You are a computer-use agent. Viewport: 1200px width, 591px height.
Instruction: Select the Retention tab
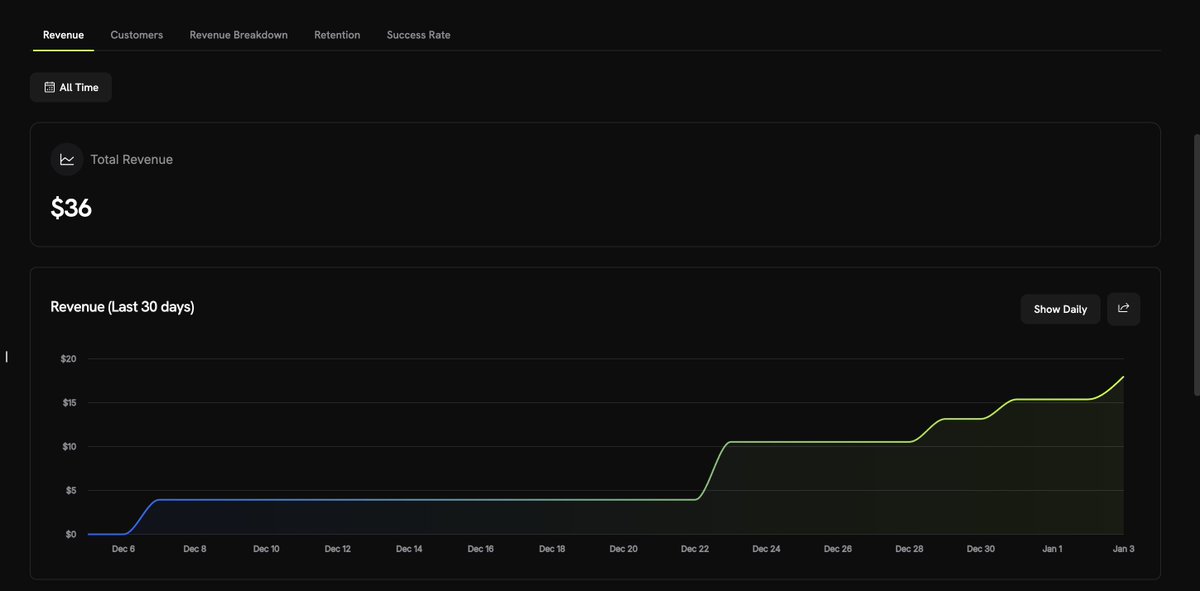337,35
